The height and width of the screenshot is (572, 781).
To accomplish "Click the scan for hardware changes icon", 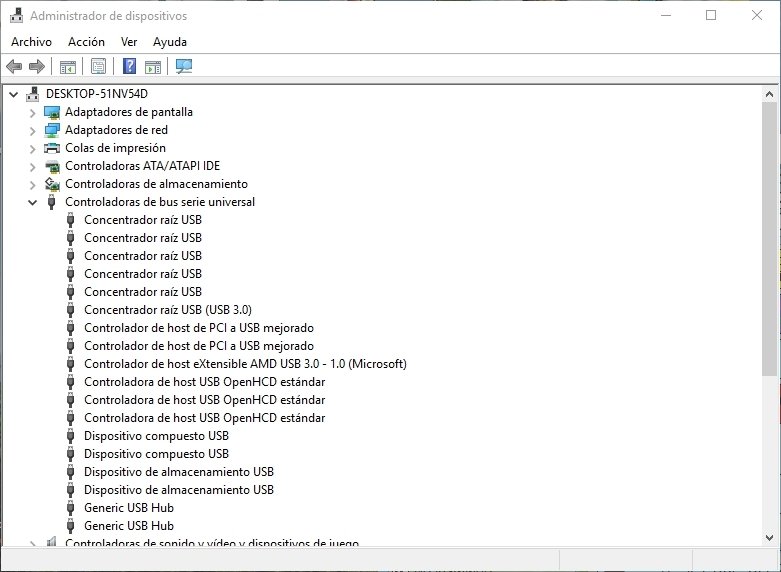I will click(x=184, y=66).
